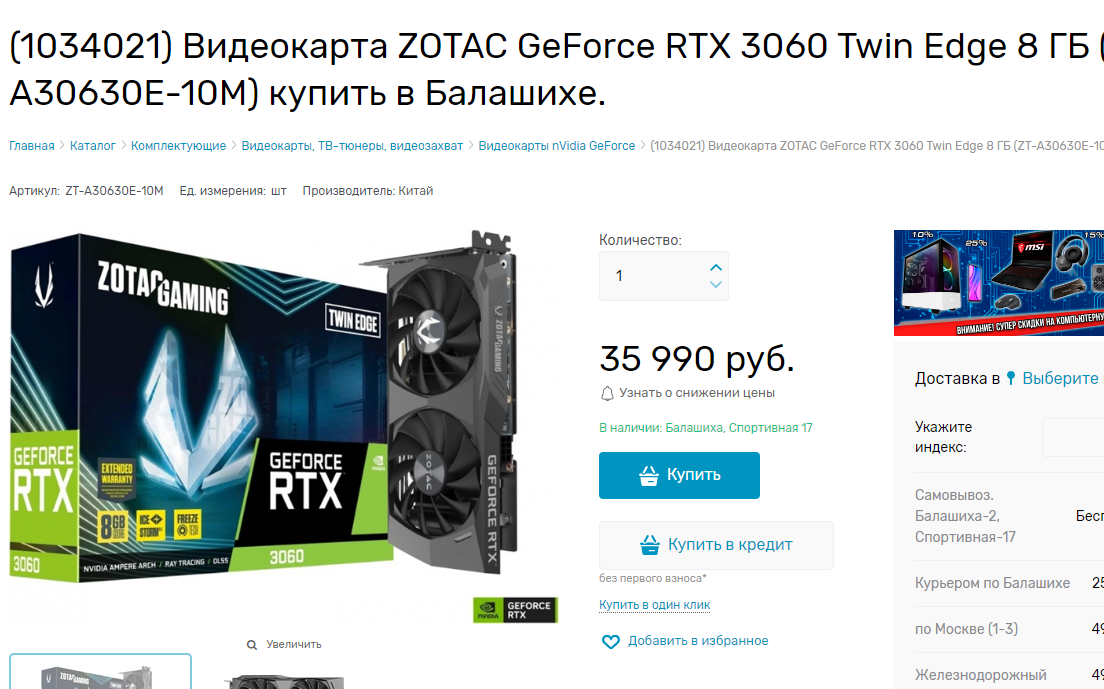Select the first product thumbnail image
Screen dimensions: 1104x689
point(100,672)
